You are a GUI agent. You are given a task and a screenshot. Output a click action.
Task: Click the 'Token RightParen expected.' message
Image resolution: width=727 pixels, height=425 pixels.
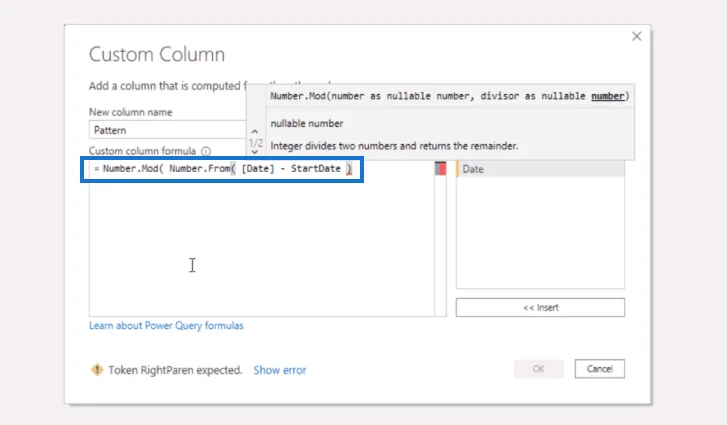tap(175, 370)
